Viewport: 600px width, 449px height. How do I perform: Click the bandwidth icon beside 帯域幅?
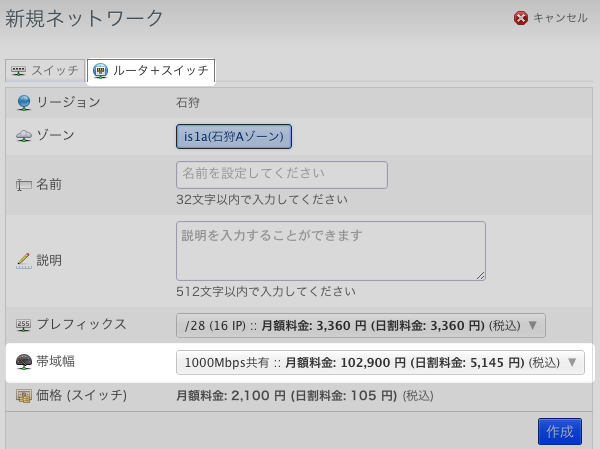[24, 362]
